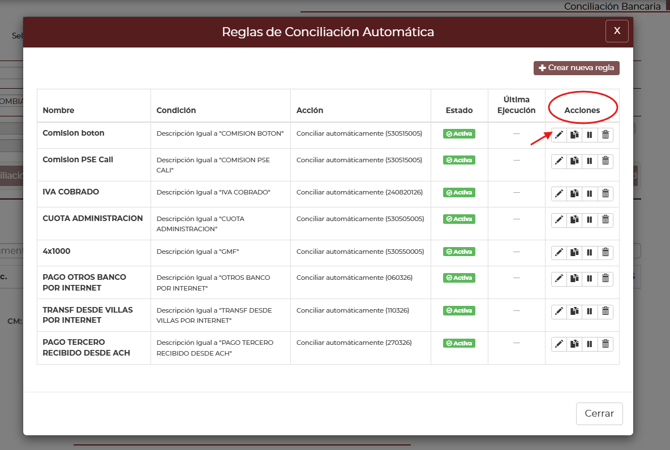
Task: Select the Última Ejecución column header
Action: (516, 105)
